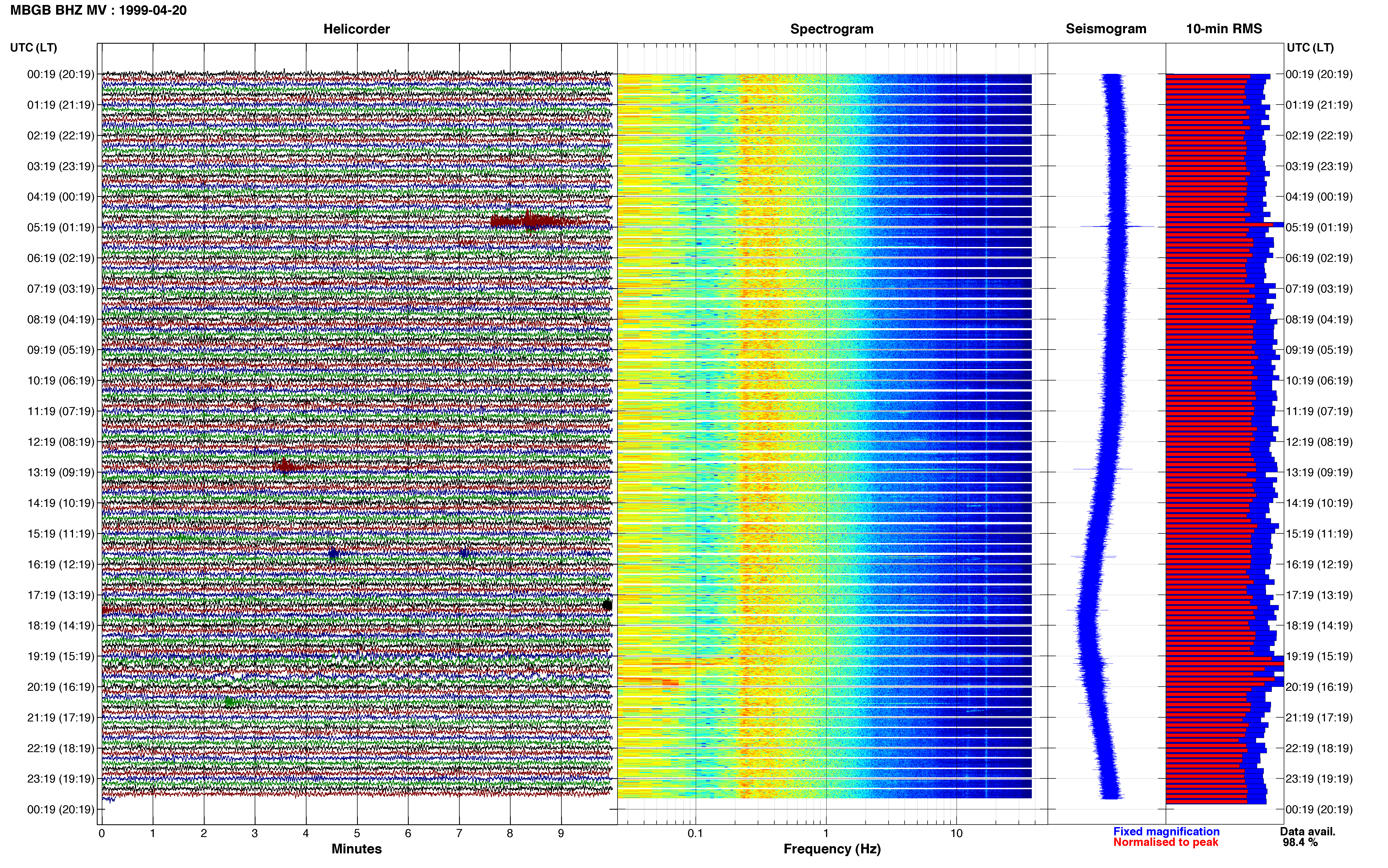Click the "05:19 (01:19)" time label on the Helicorder axis
The width and height of the screenshot is (1388, 868).
pyautogui.click(x=60, y=227)
